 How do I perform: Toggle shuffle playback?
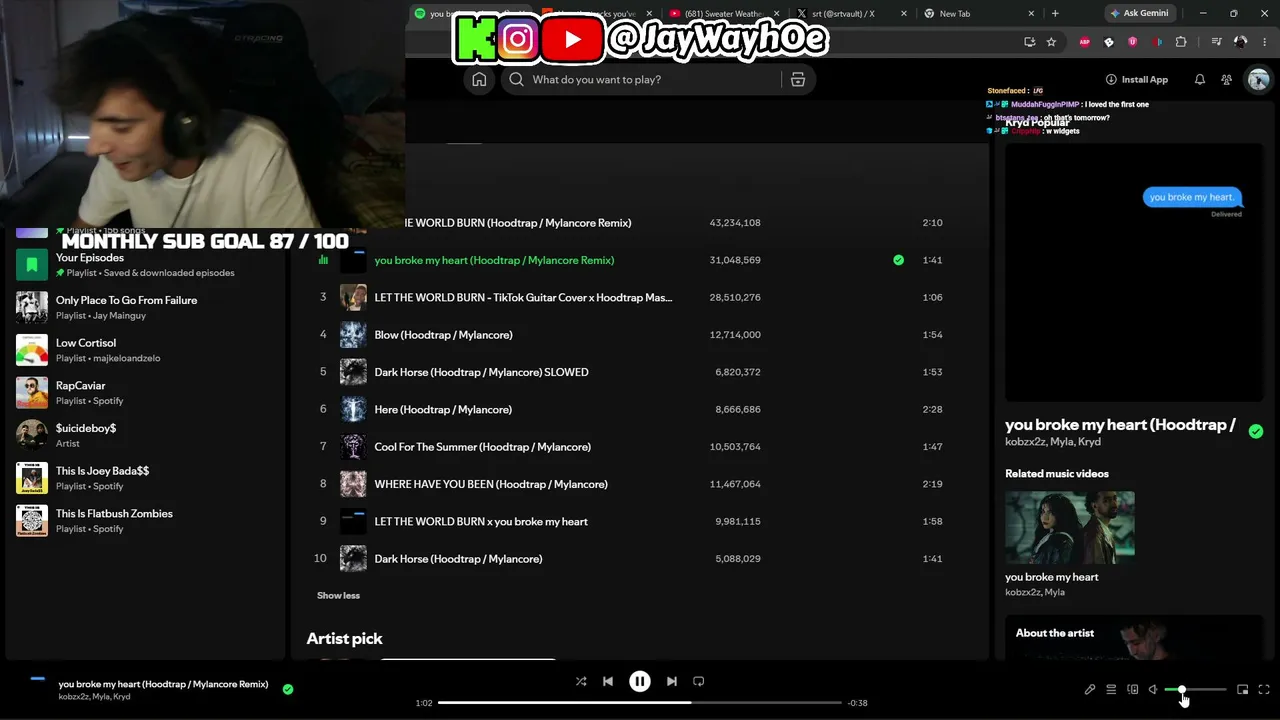click(581, 682)
